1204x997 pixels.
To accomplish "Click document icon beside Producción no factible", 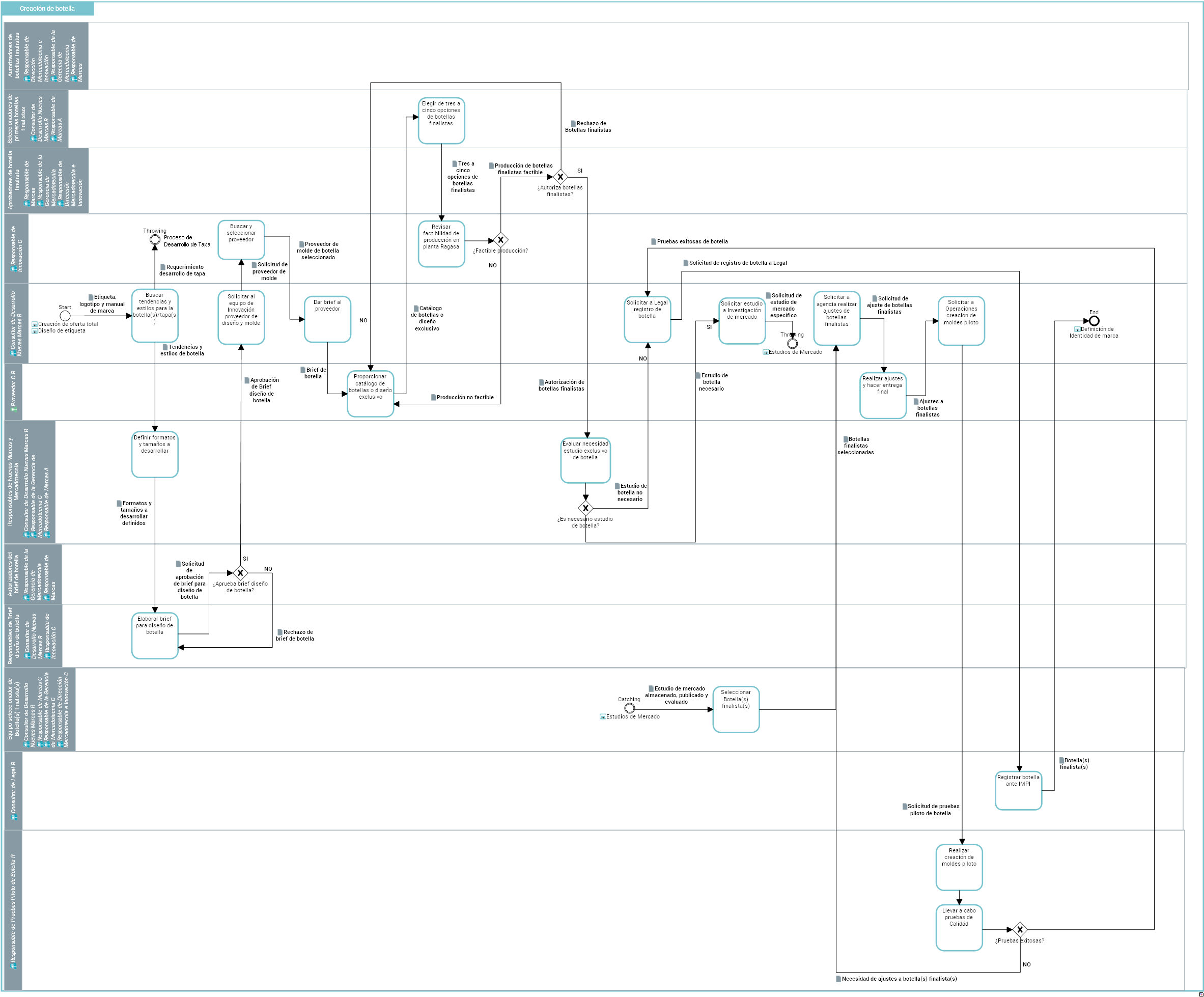I will coord(433,397).
